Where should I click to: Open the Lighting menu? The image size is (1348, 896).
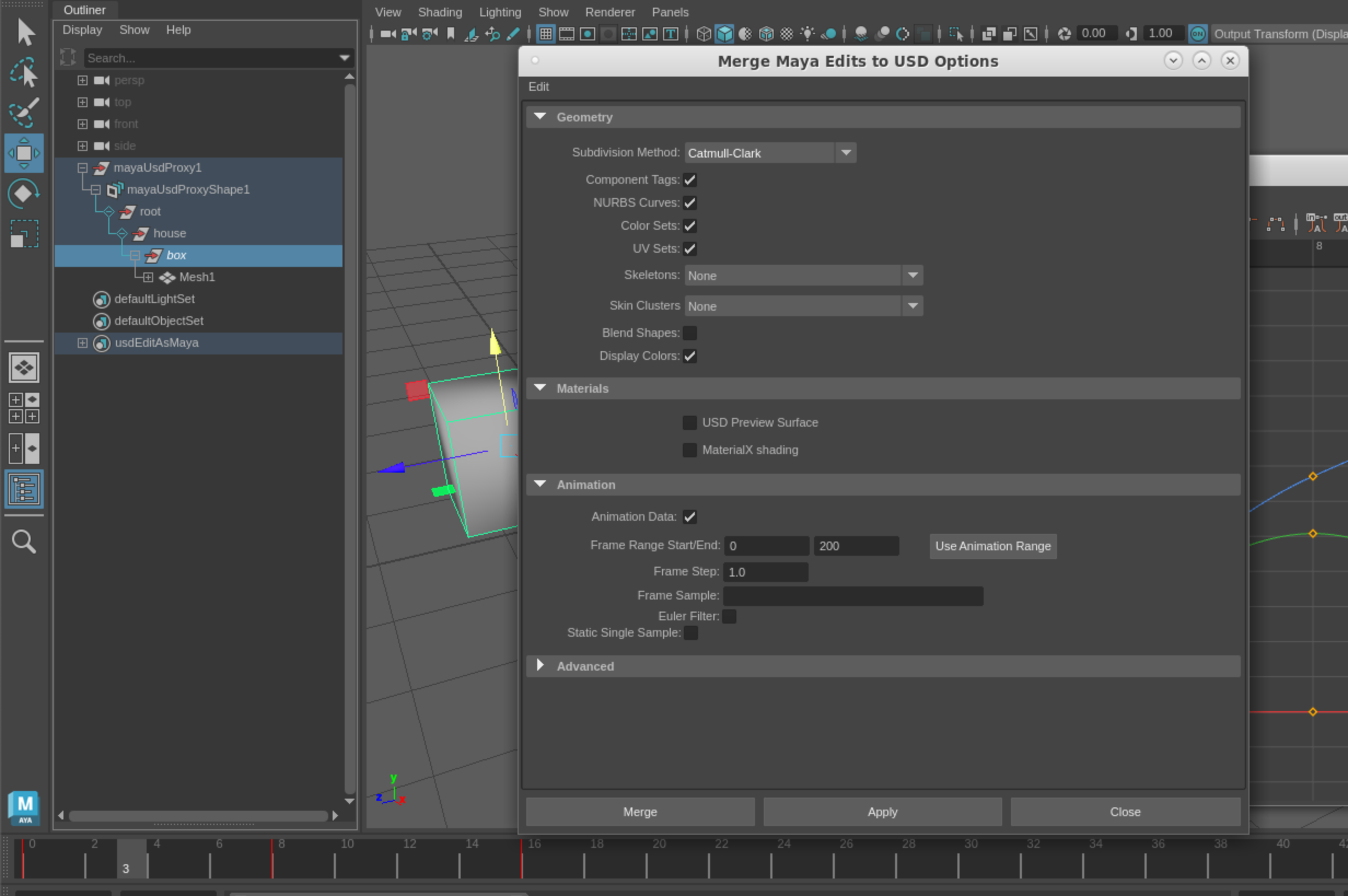[x=499, y=12]
